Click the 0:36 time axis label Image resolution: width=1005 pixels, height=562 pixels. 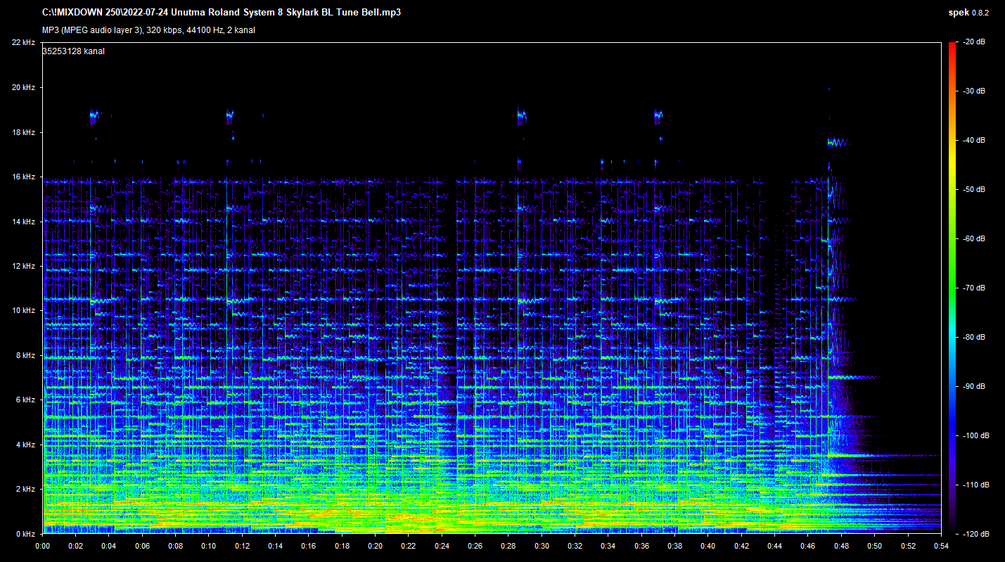click(x=642, y=546)
